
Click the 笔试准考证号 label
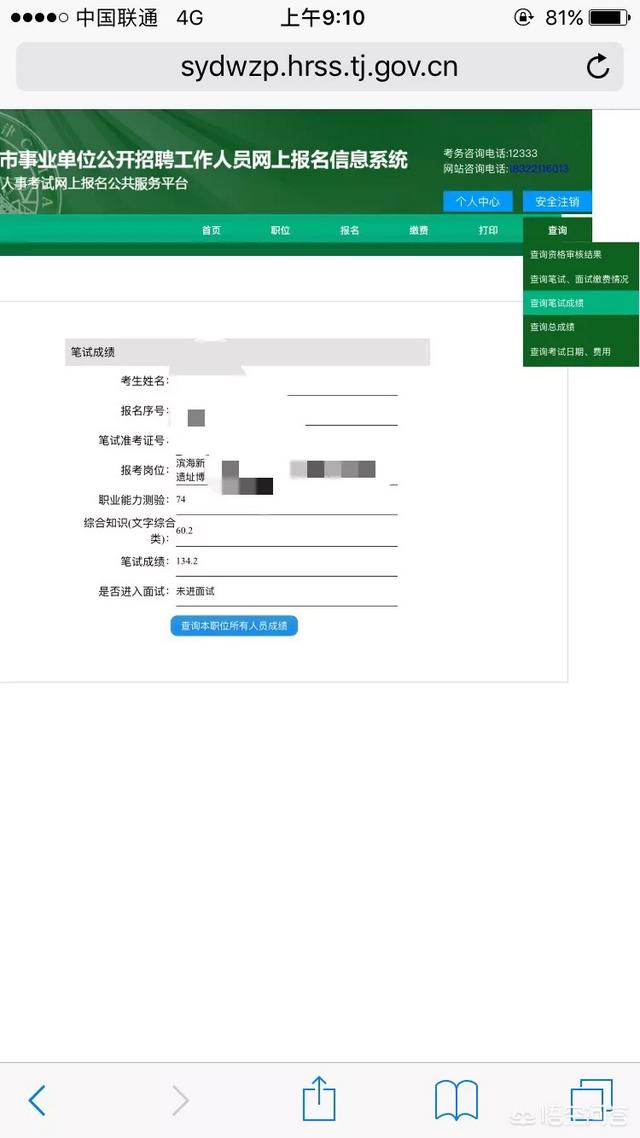click(134, 441)
